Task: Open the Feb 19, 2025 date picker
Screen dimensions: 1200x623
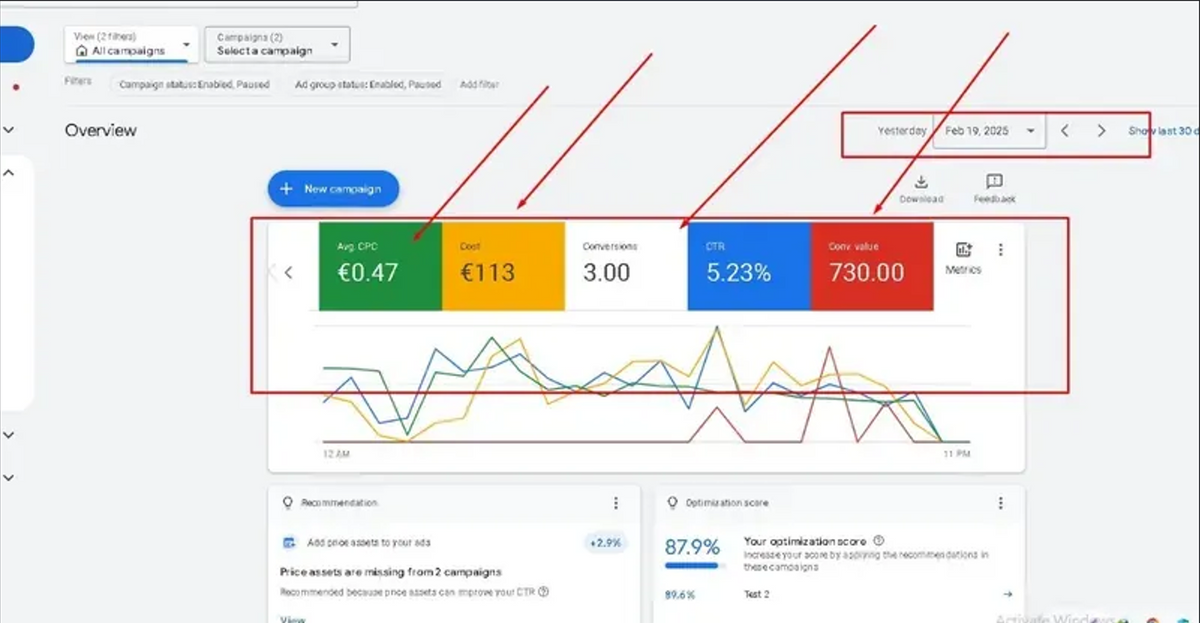Action: 989,131
